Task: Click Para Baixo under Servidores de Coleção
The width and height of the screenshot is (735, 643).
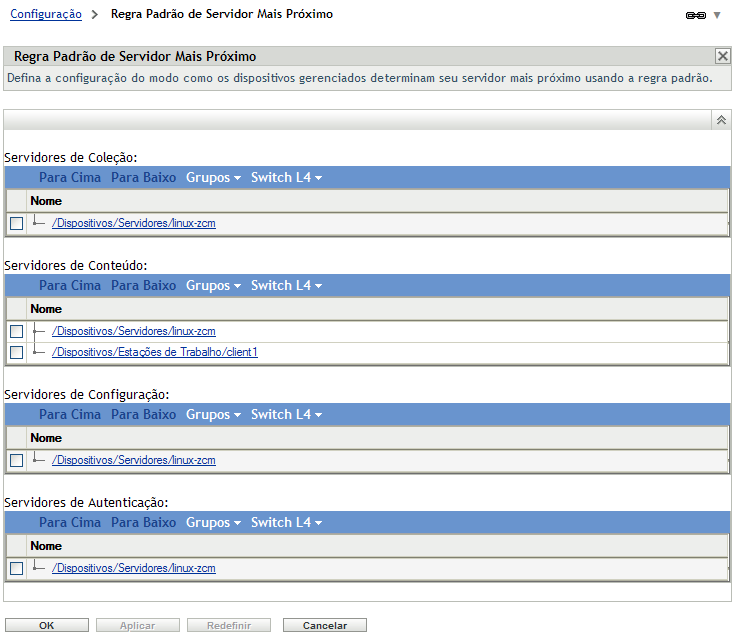Action: point(143,178)
